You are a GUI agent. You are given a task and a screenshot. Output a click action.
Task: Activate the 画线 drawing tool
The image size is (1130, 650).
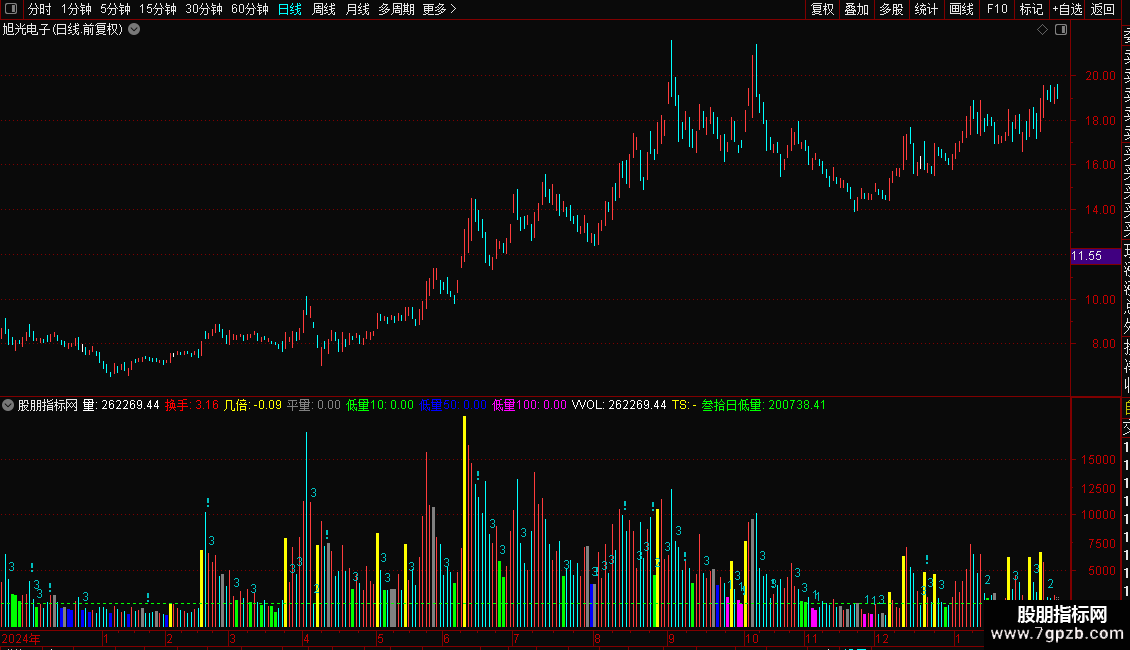pyautogui.click(x=961, y=9)
